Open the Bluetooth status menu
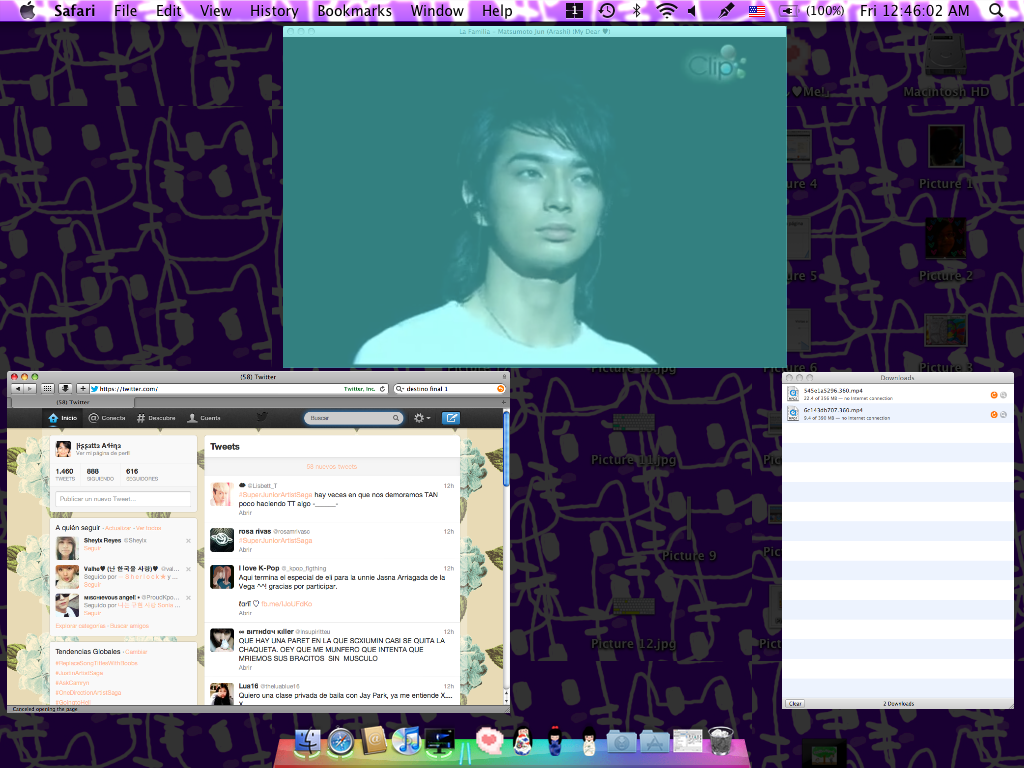Image resolution: width=1024 pixels, height=768 pixels. point(637,10)
